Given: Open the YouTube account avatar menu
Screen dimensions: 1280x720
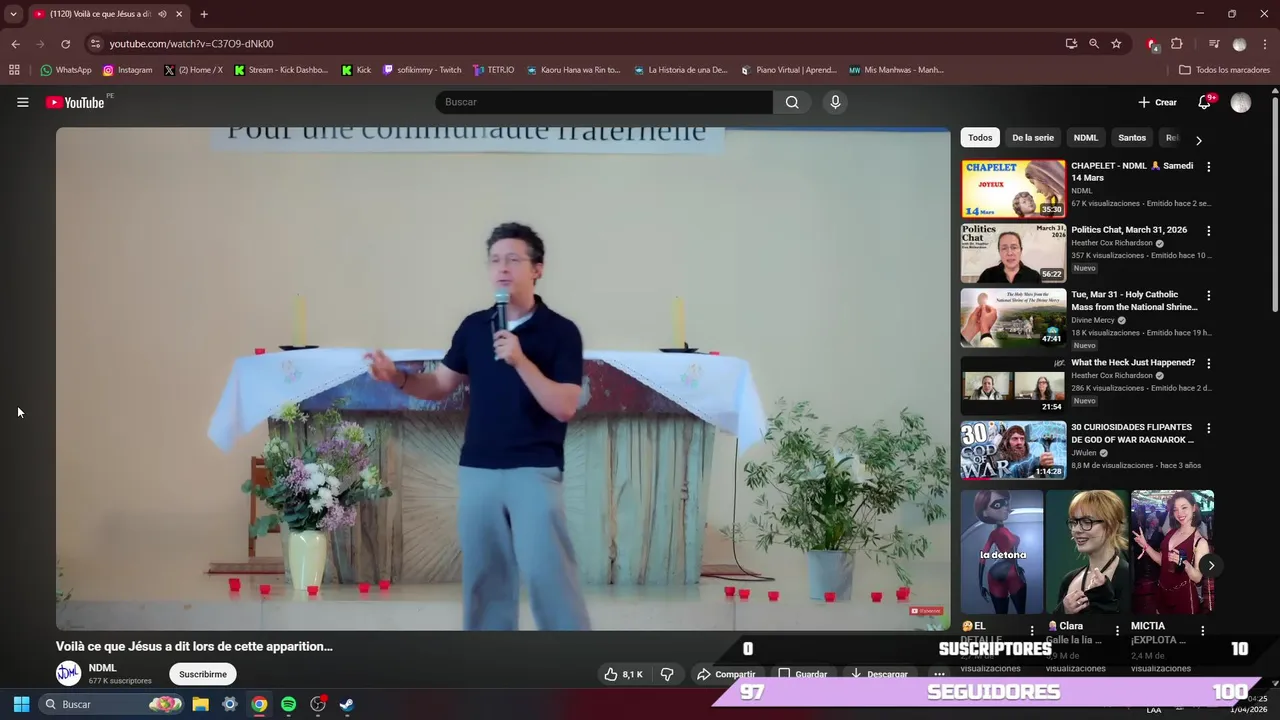Looking at the screenshot, I should [1241, 102].
